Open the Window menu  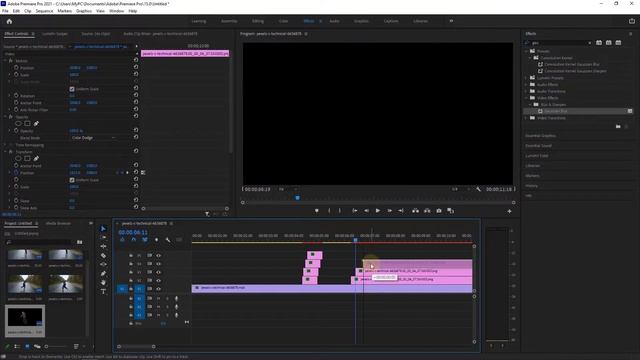click(116, 11)
